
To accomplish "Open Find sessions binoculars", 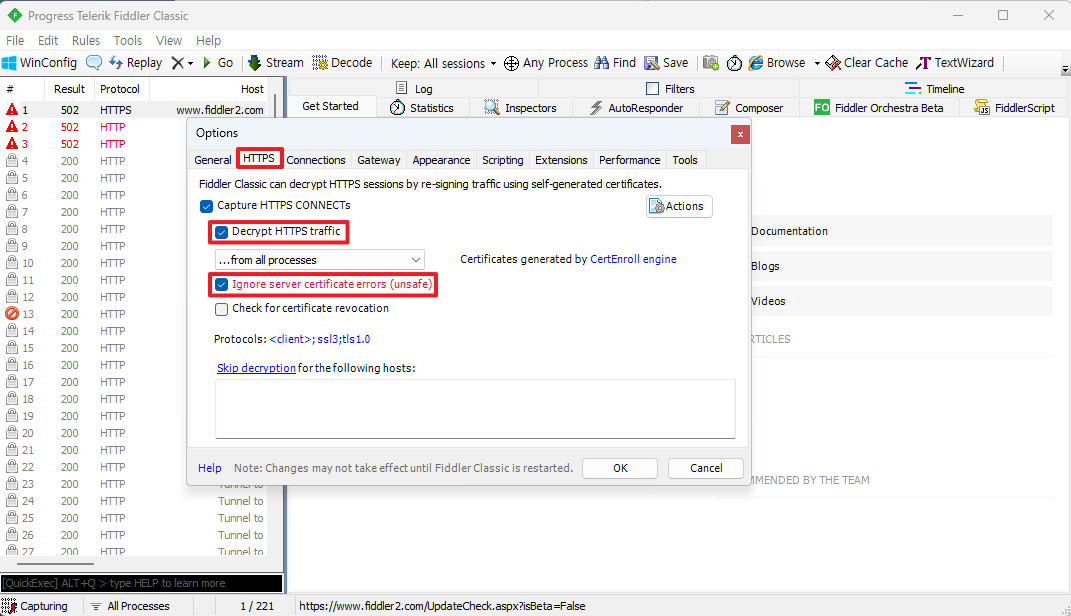I will [615, 63].
